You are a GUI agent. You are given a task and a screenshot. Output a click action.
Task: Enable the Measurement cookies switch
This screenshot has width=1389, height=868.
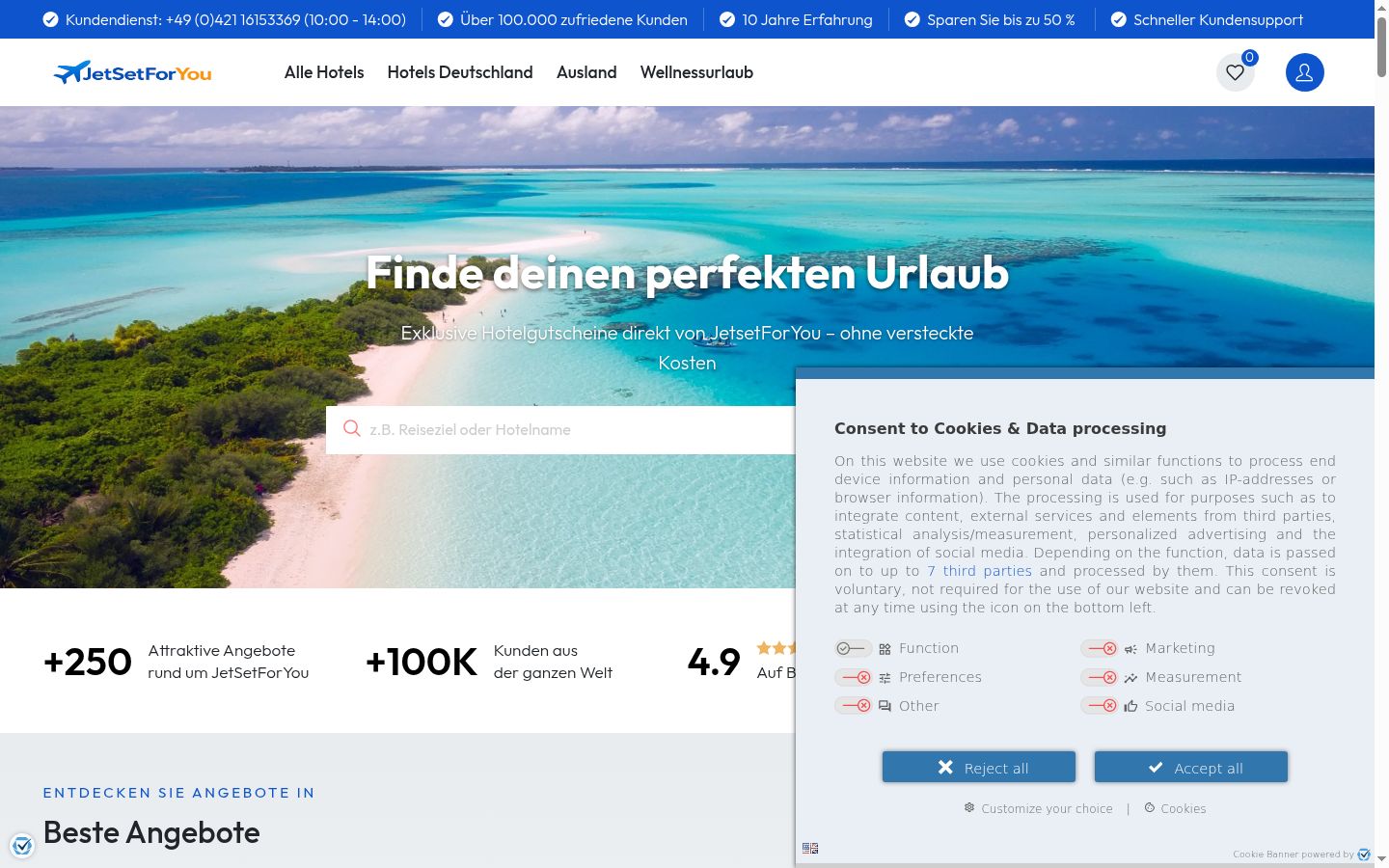(1100, 677)
